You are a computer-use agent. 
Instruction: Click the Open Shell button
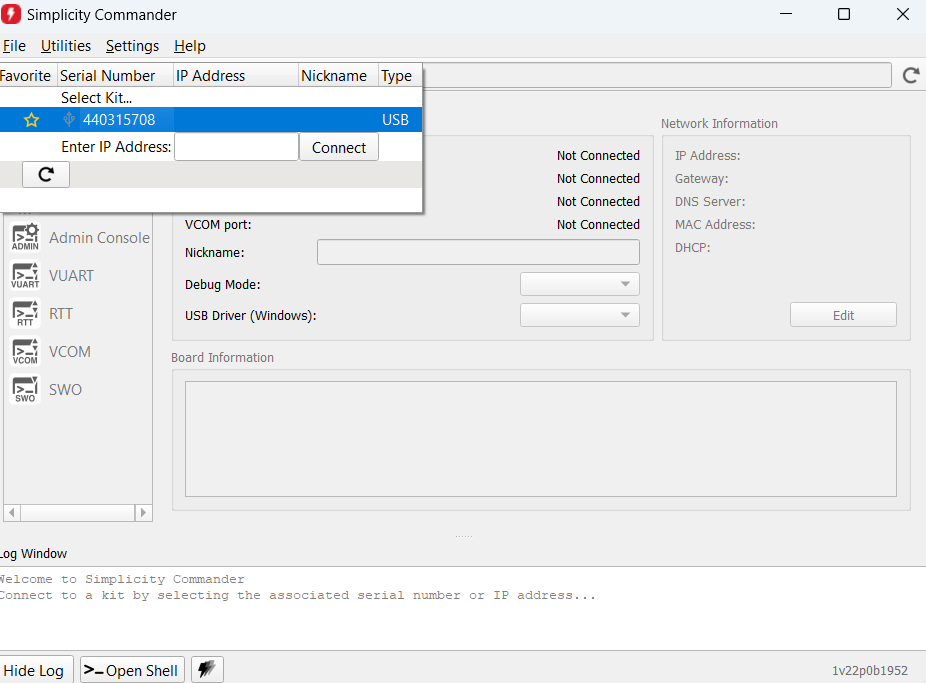coord(132,670)
